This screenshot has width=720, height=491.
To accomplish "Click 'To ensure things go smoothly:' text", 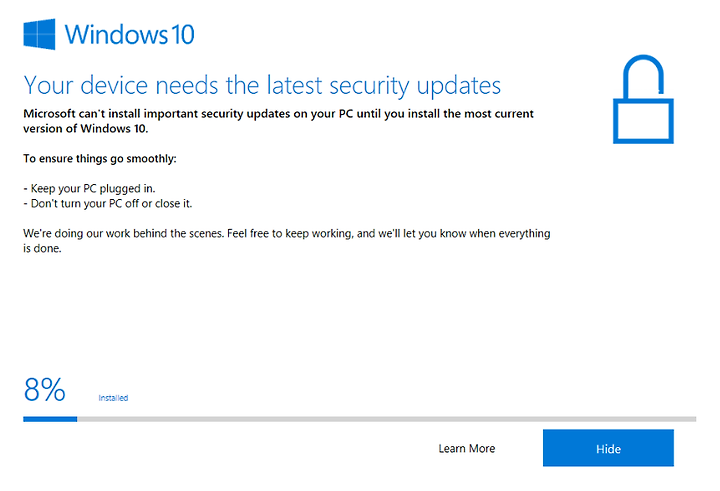I will click(x=100, y=158).
